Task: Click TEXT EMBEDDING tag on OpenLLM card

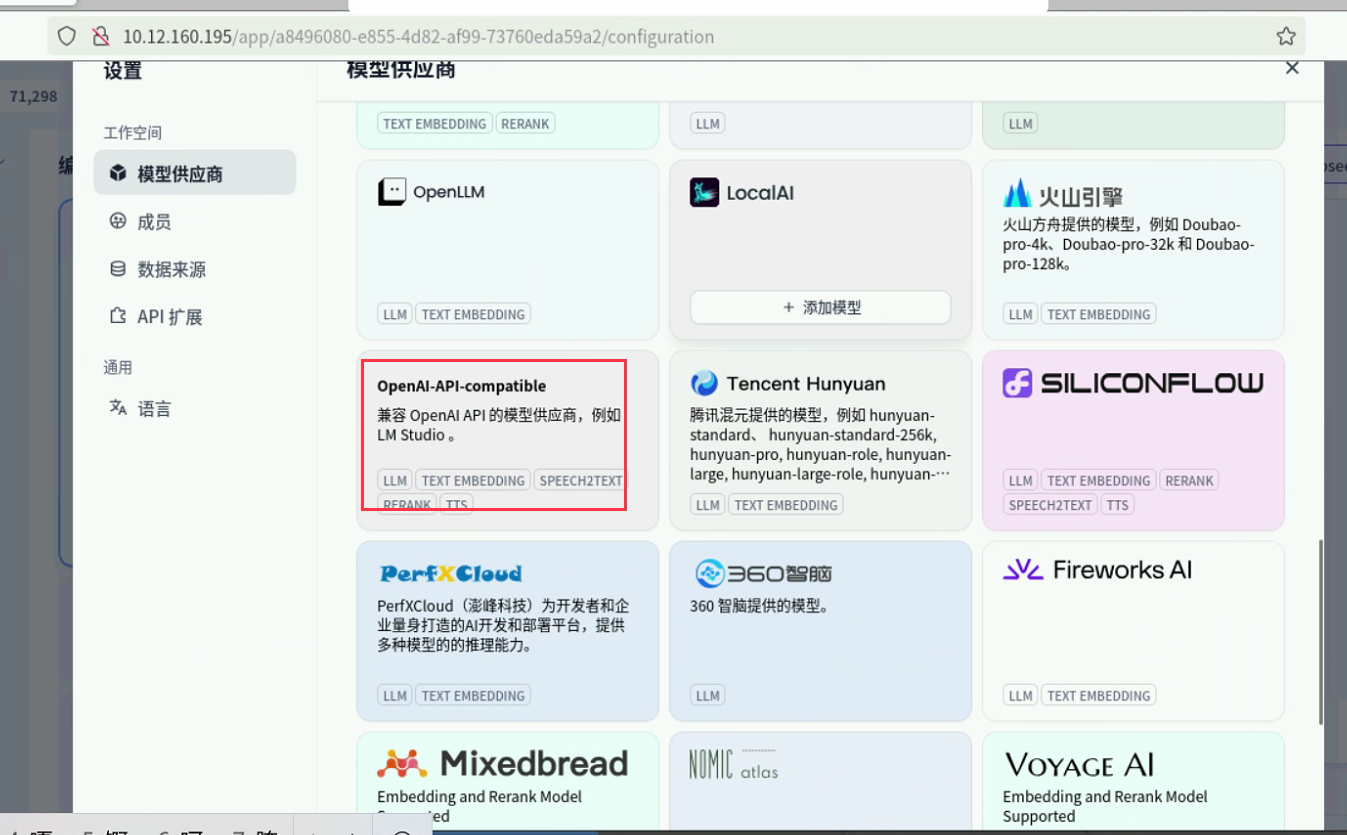Action: 473,314
